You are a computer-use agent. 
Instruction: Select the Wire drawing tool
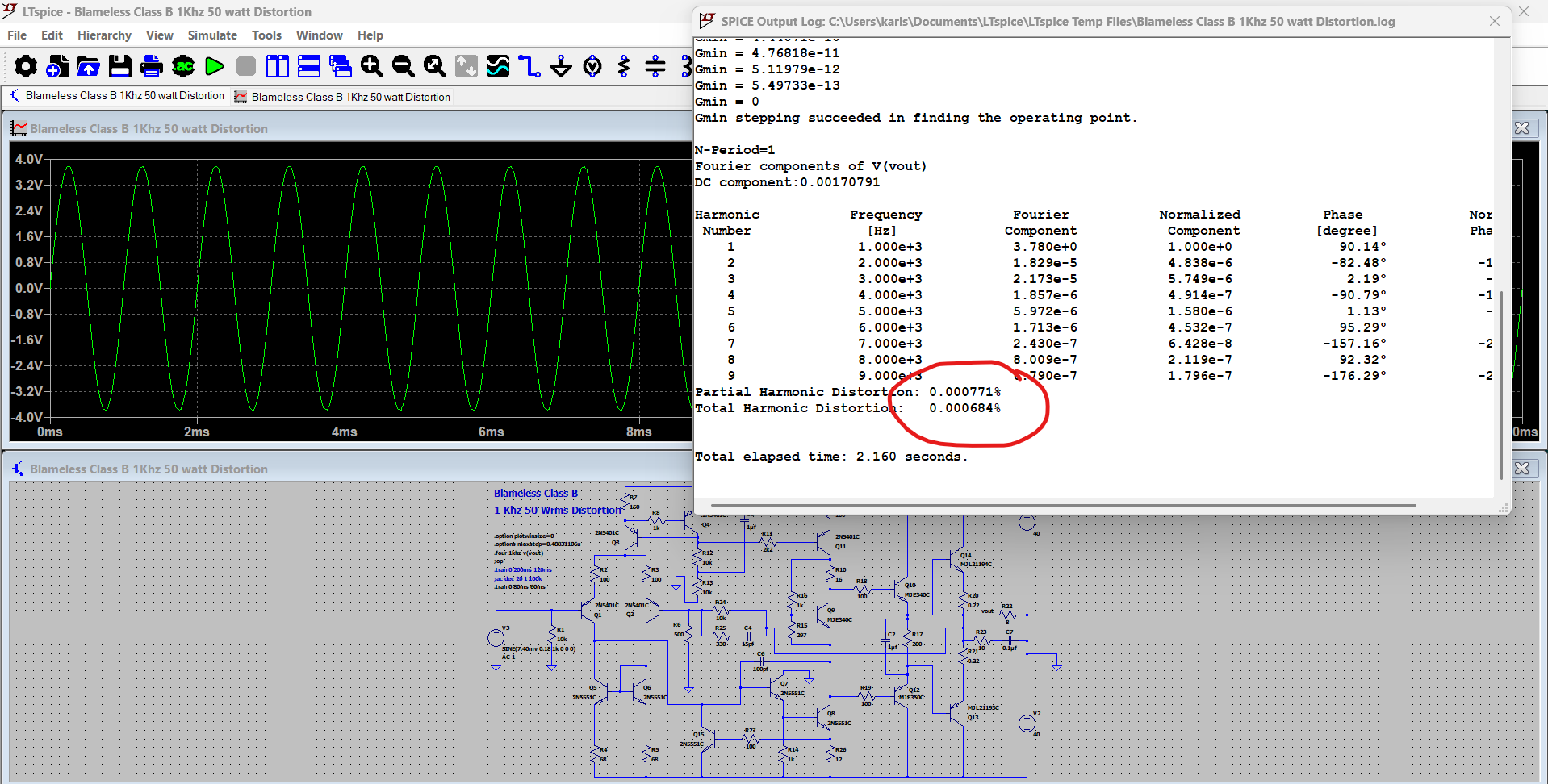click(529, 66)
